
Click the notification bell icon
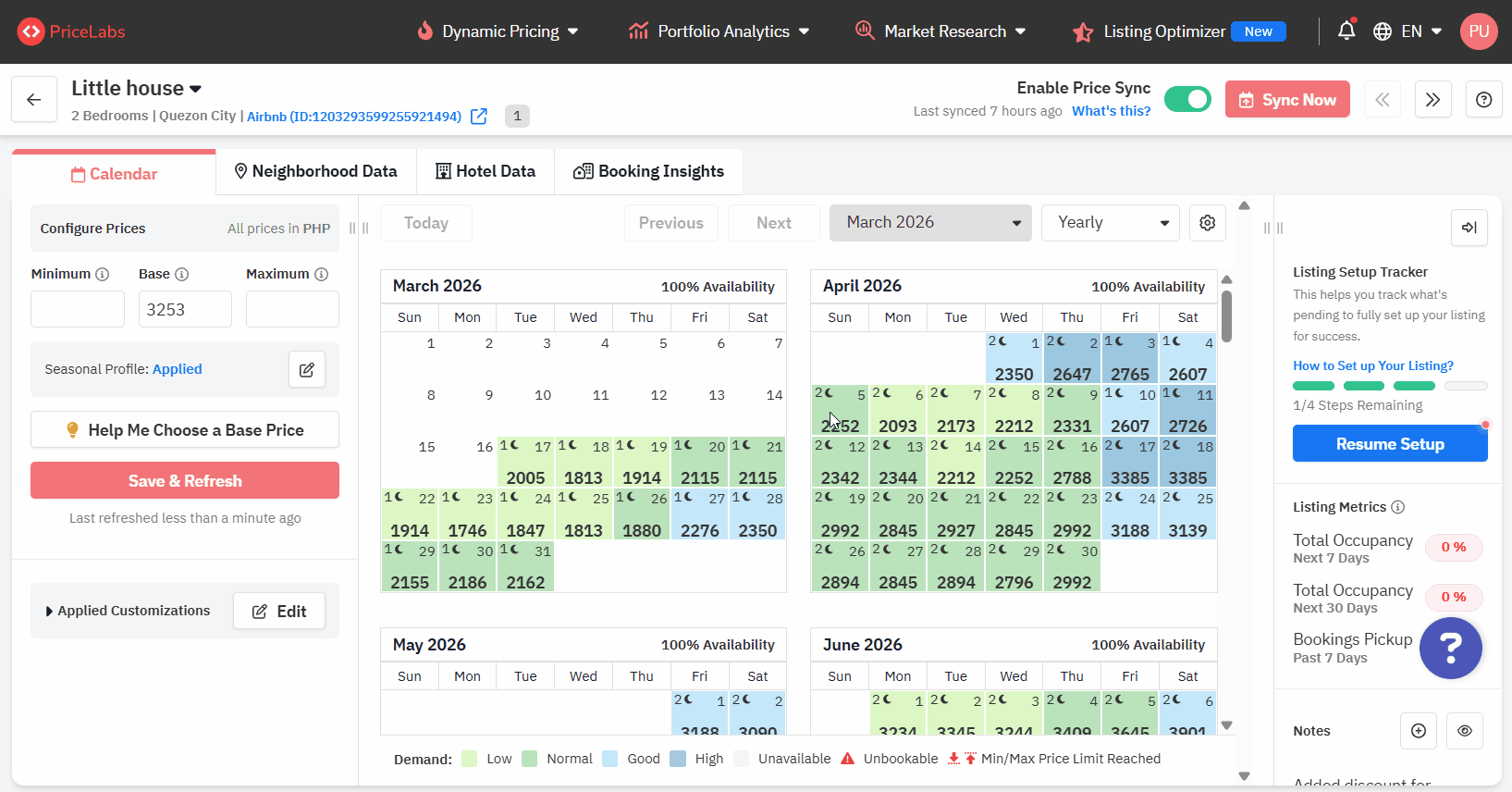coord(1346,31)
